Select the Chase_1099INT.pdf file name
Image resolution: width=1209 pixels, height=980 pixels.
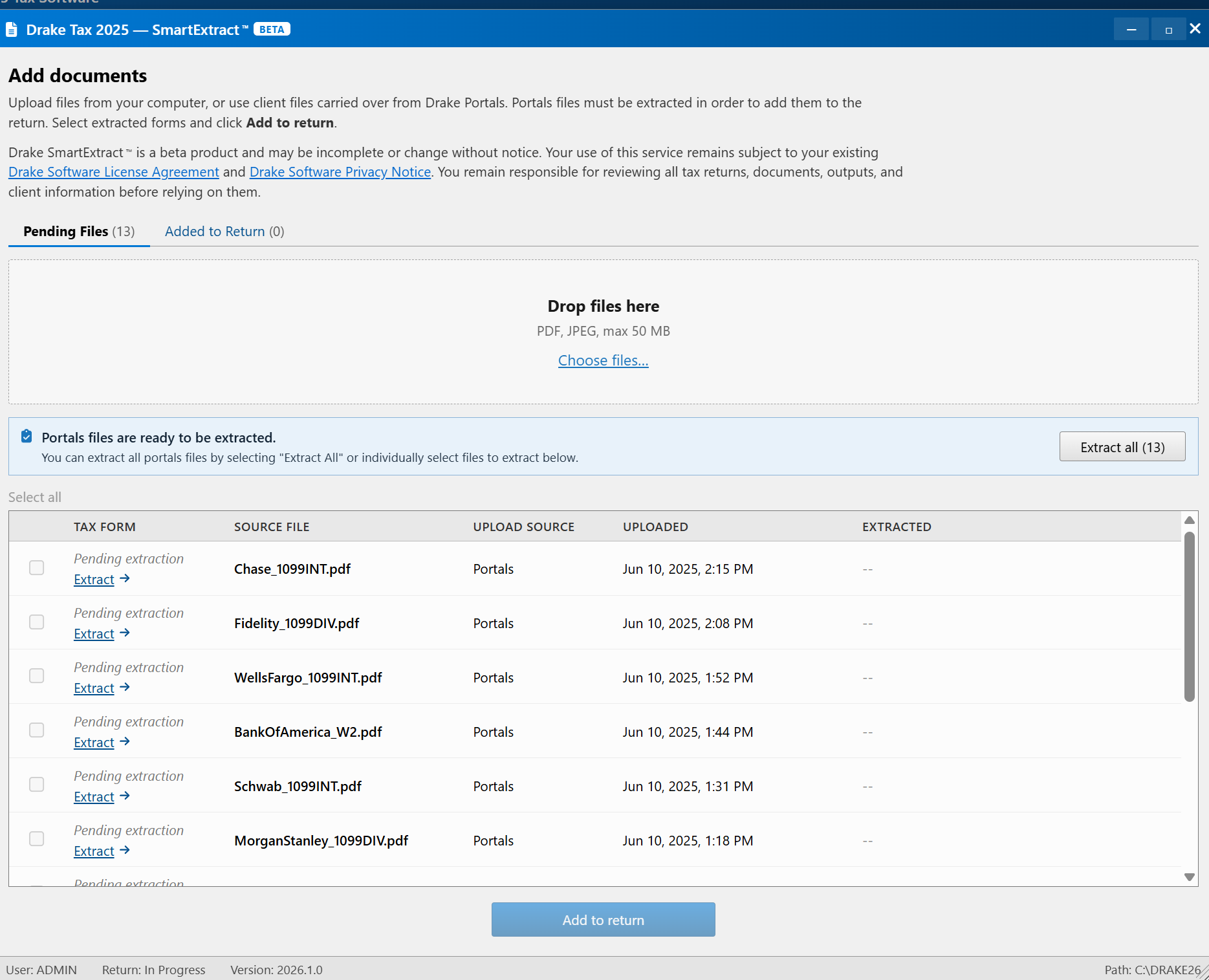(292, 569)
